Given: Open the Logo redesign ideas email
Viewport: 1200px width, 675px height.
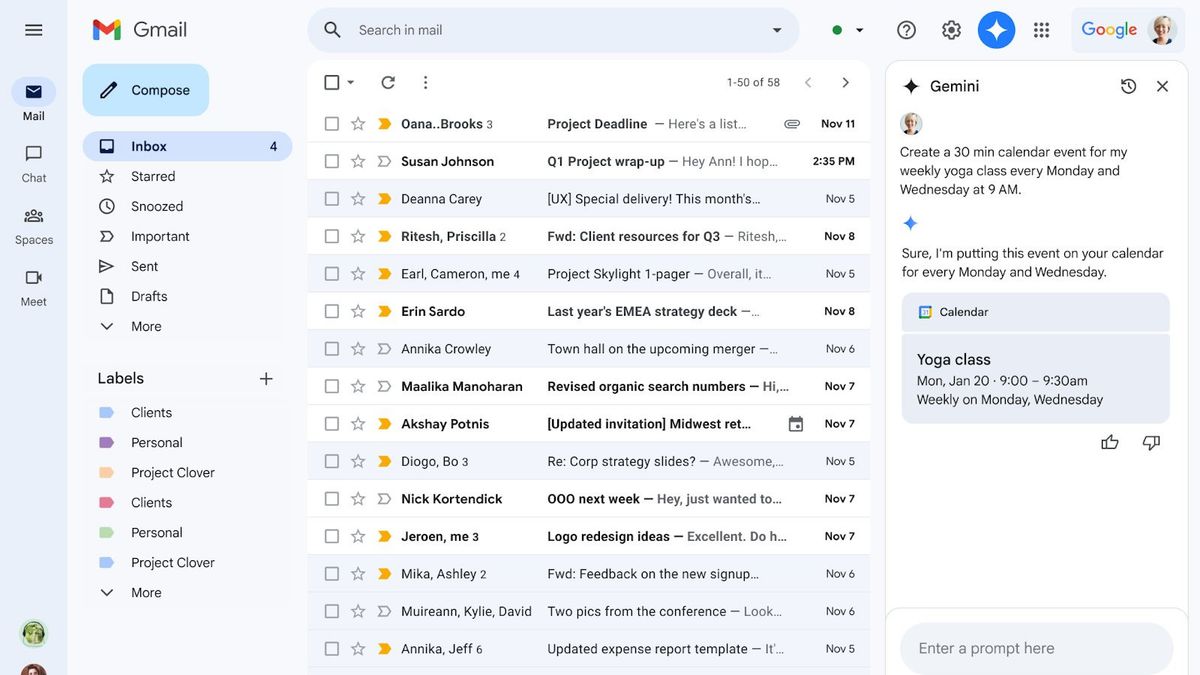Looking at the screenshot, I should [588, 536].
